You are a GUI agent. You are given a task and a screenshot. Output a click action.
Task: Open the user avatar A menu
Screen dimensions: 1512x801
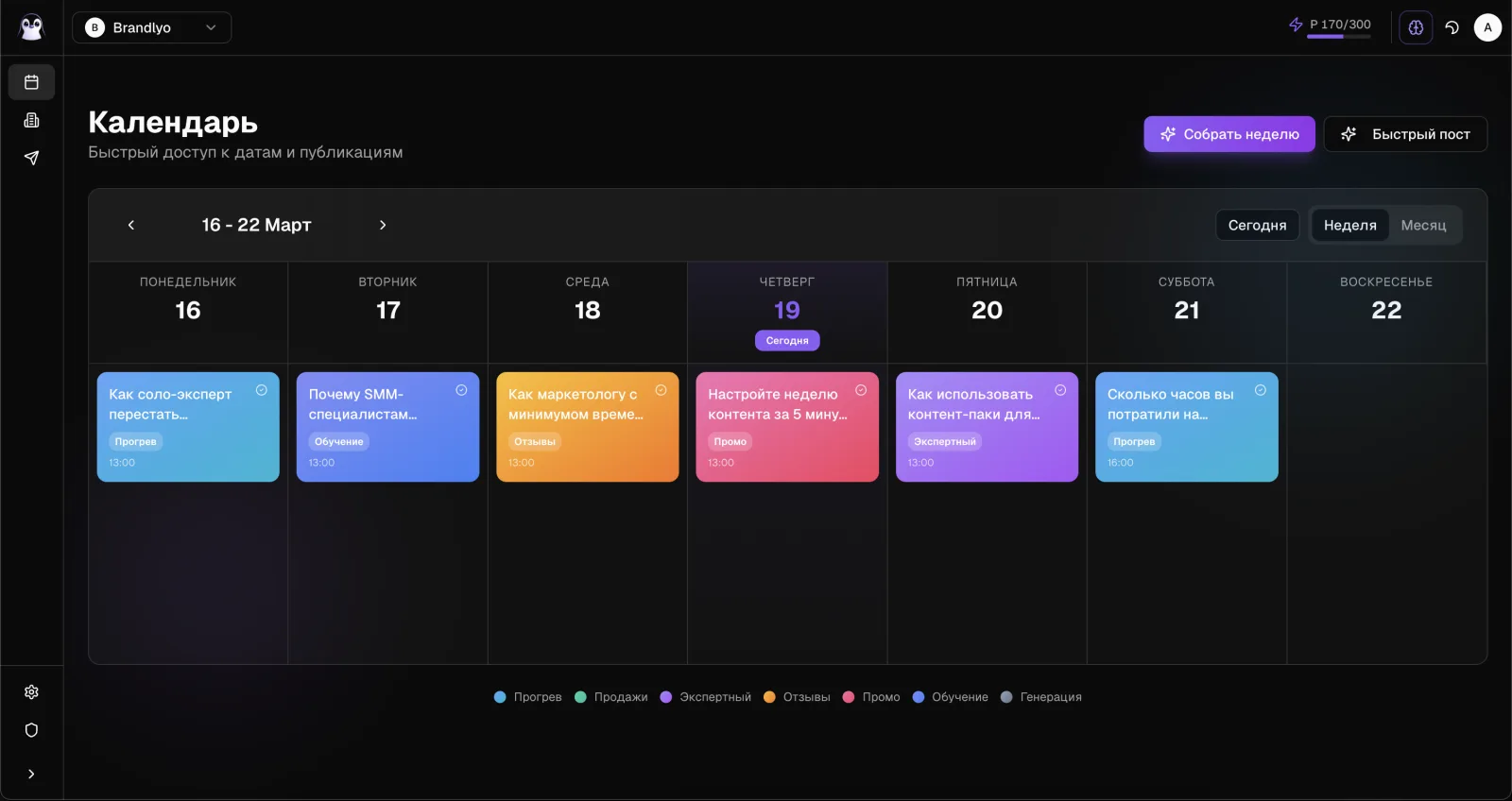[1487, 27]
